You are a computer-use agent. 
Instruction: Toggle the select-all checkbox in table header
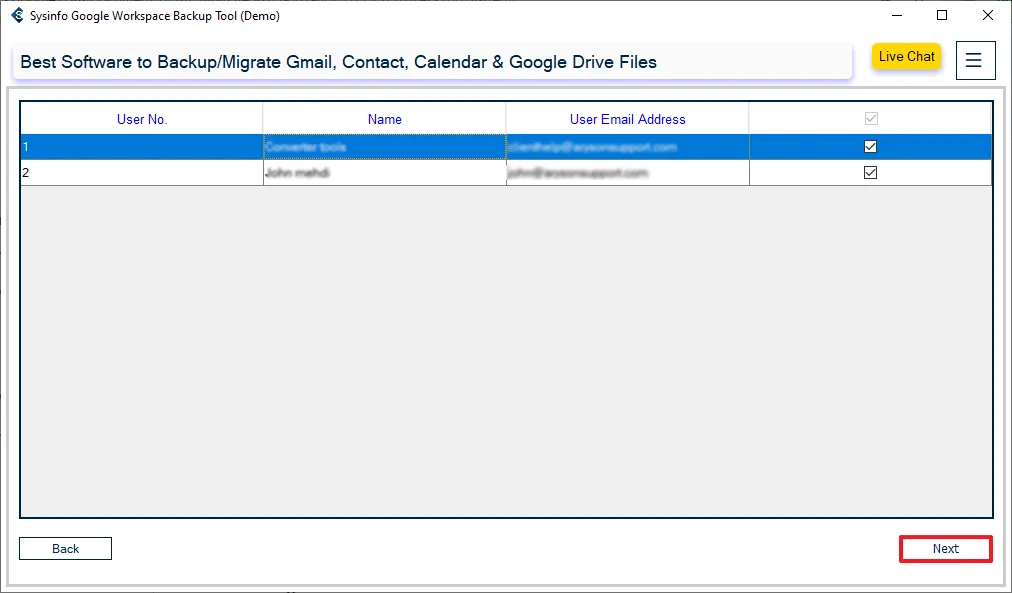click(870, 119)
